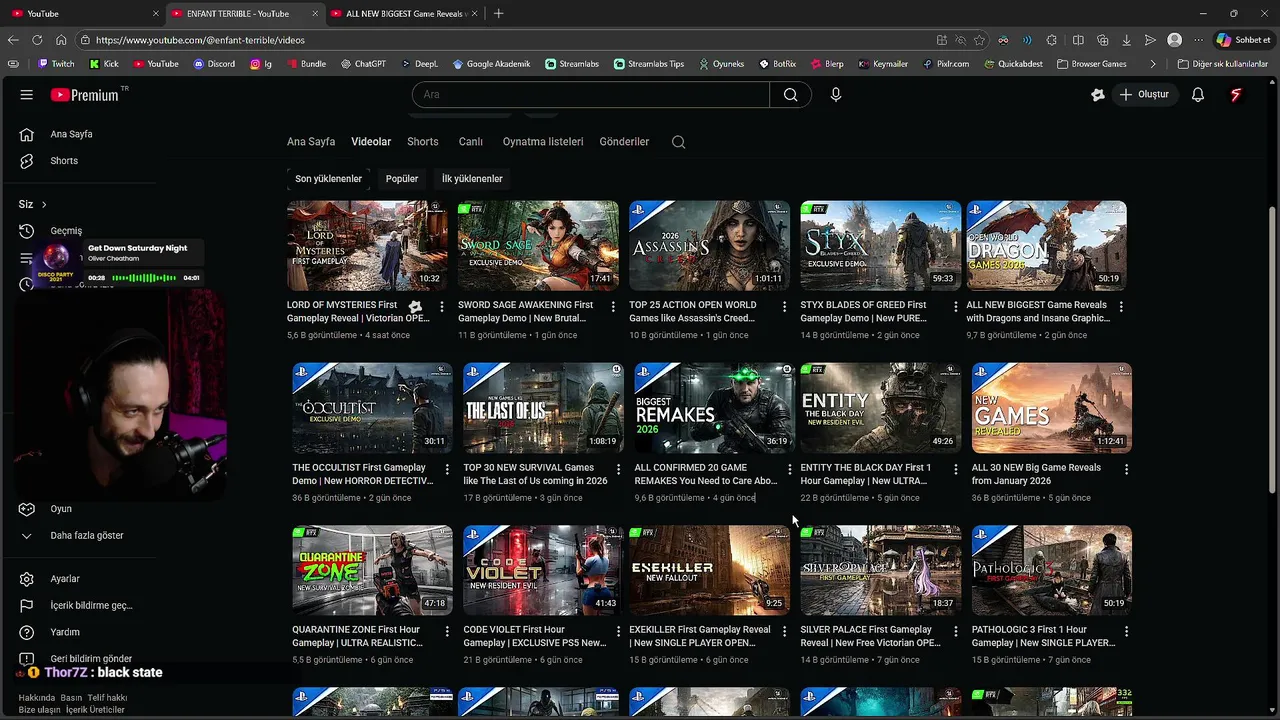Click the Edge share arrow icon
This screenshot has width=1280, height=720.
[1151, 40]
